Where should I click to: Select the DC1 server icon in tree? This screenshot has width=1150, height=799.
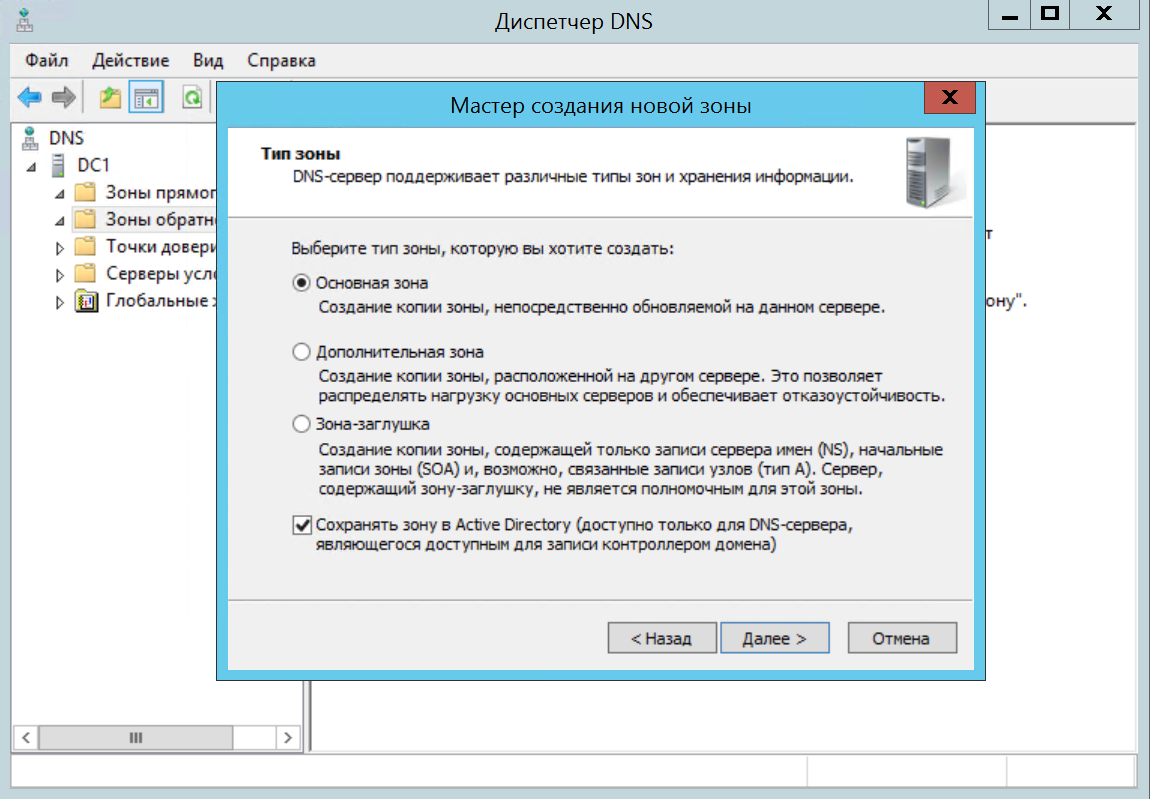(59, 165)
